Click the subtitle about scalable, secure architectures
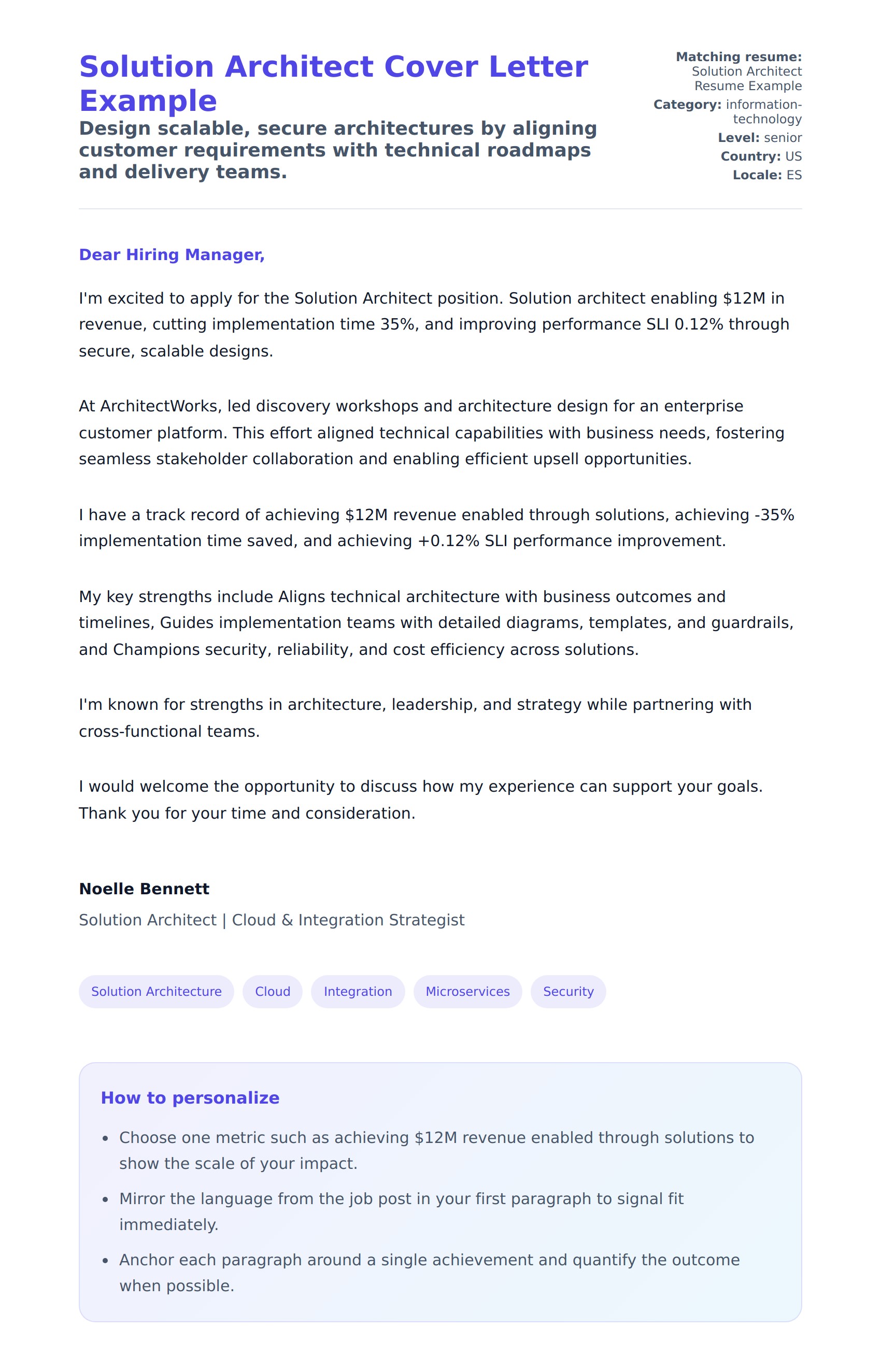Screen dimensions: 881x1372 point(337,150)
